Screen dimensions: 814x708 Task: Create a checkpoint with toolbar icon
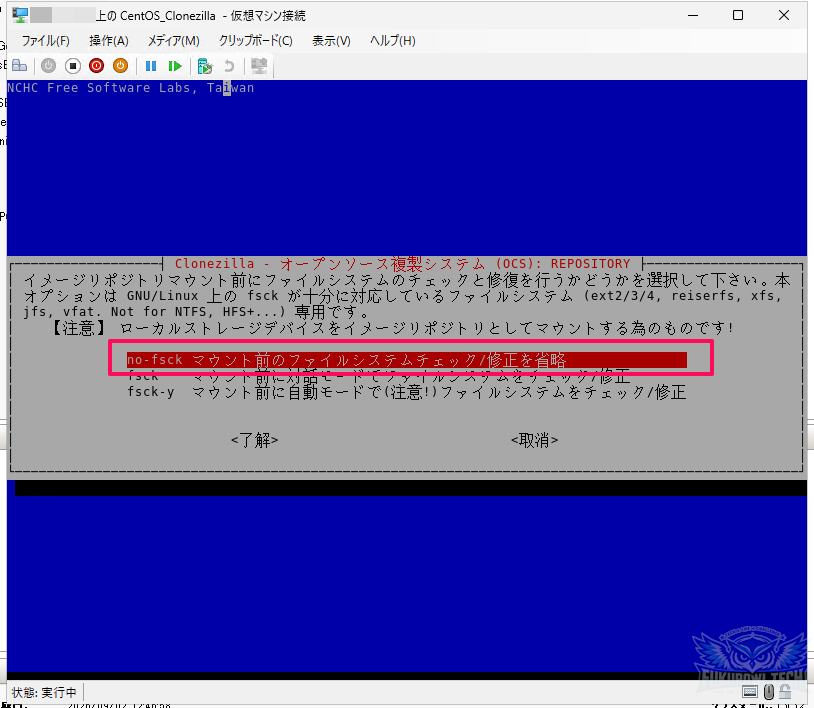pos(205,66)
